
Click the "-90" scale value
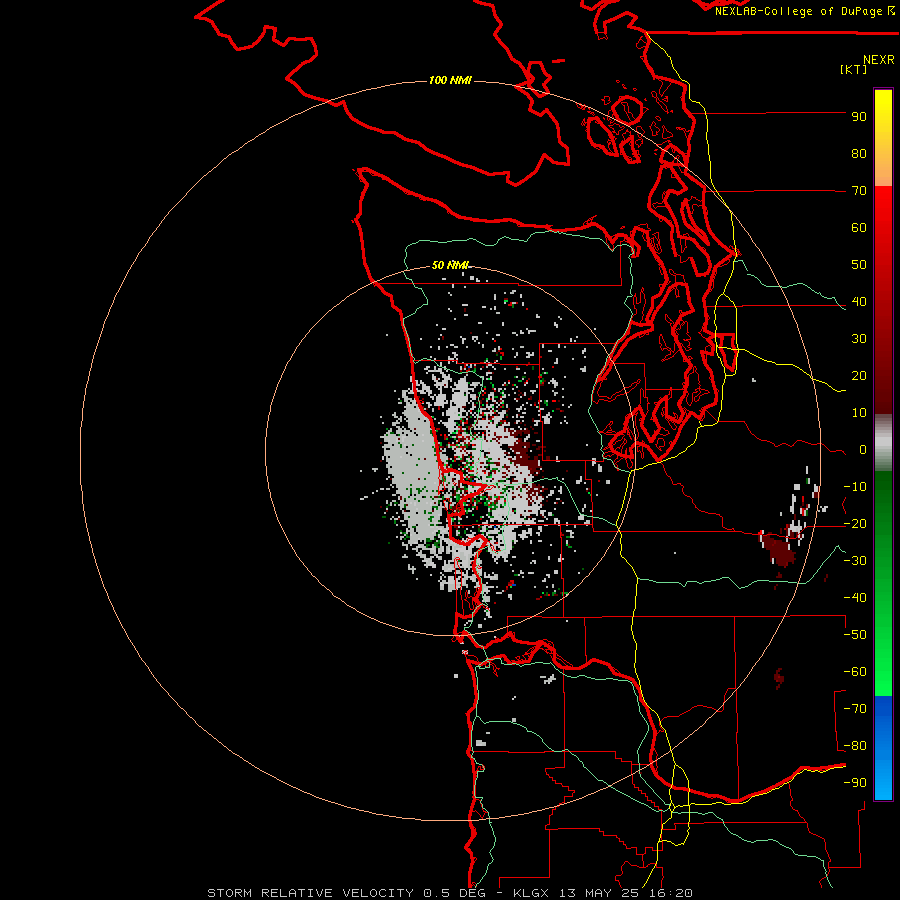855,783
